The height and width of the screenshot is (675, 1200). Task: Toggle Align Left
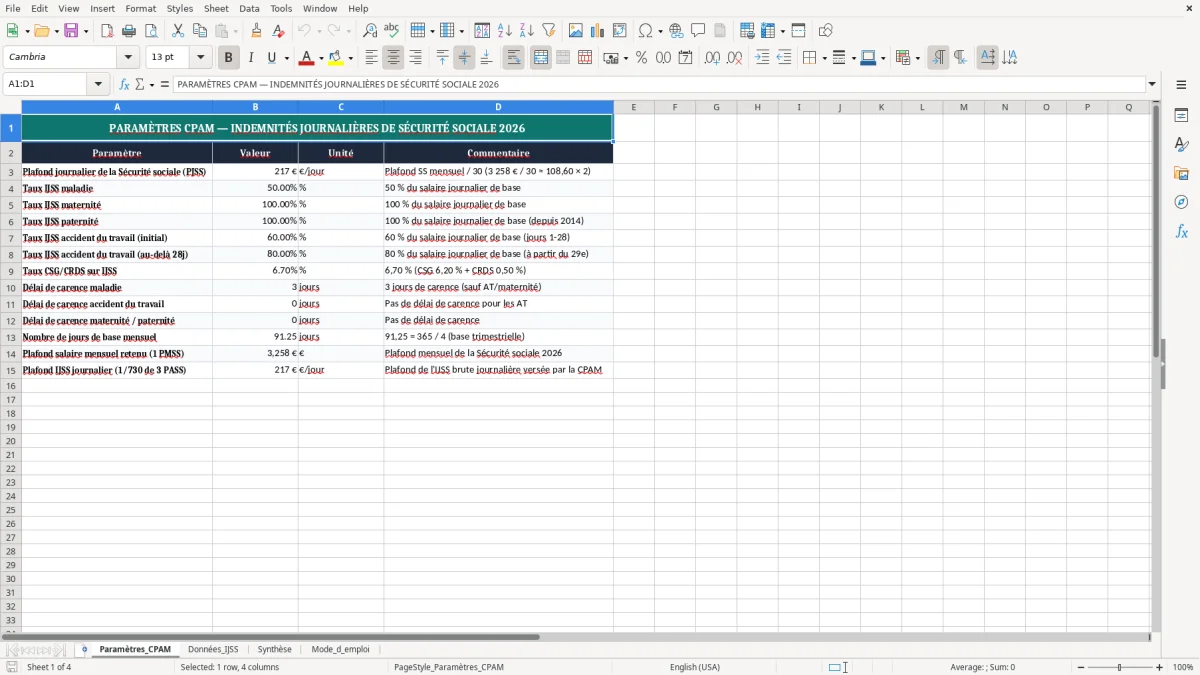point(372,58)
